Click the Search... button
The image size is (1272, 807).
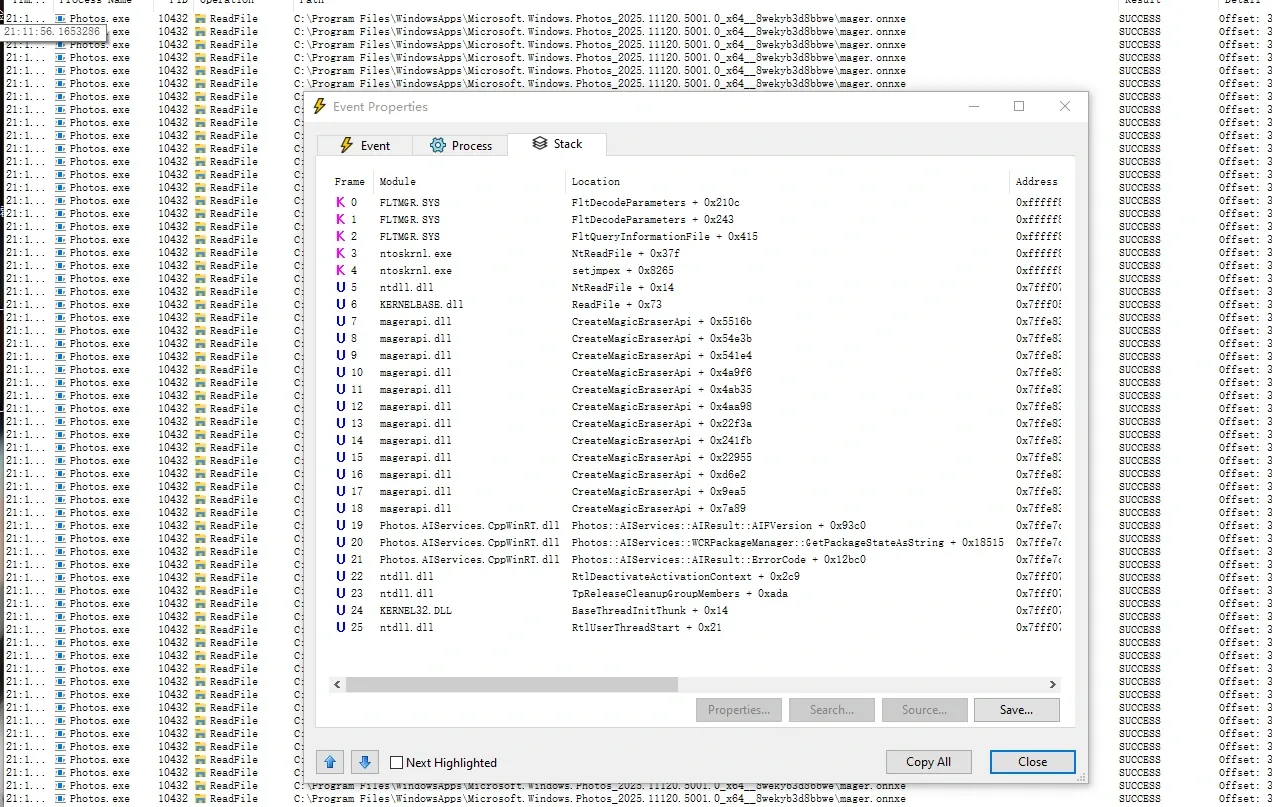(831, 710)
